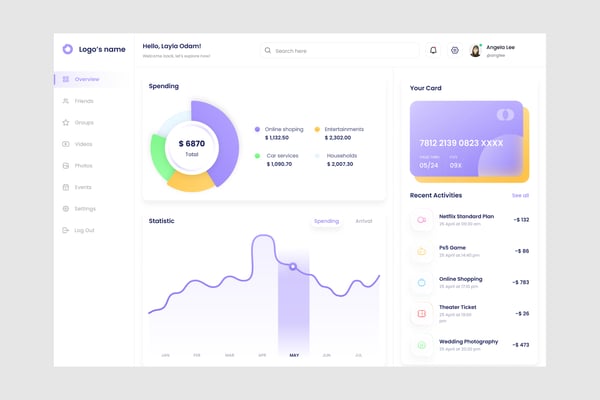Click the Online Shopping activity icon
This screenshot has height=400, width=600.
coord(422,282)
